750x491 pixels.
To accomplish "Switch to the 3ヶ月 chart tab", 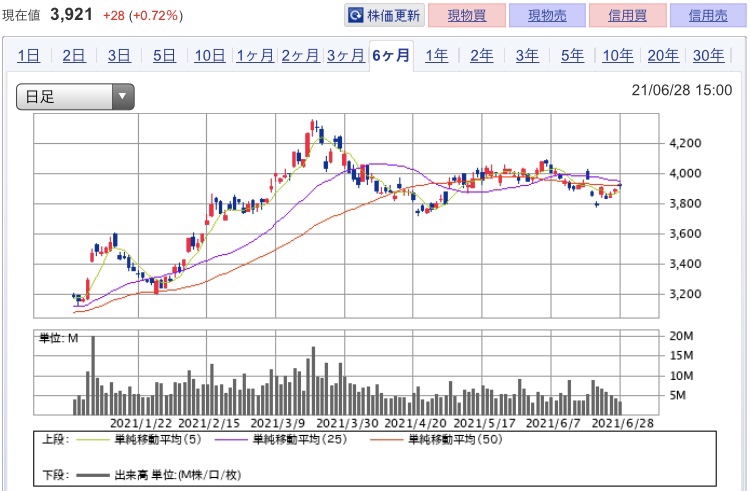I will 346,55.
